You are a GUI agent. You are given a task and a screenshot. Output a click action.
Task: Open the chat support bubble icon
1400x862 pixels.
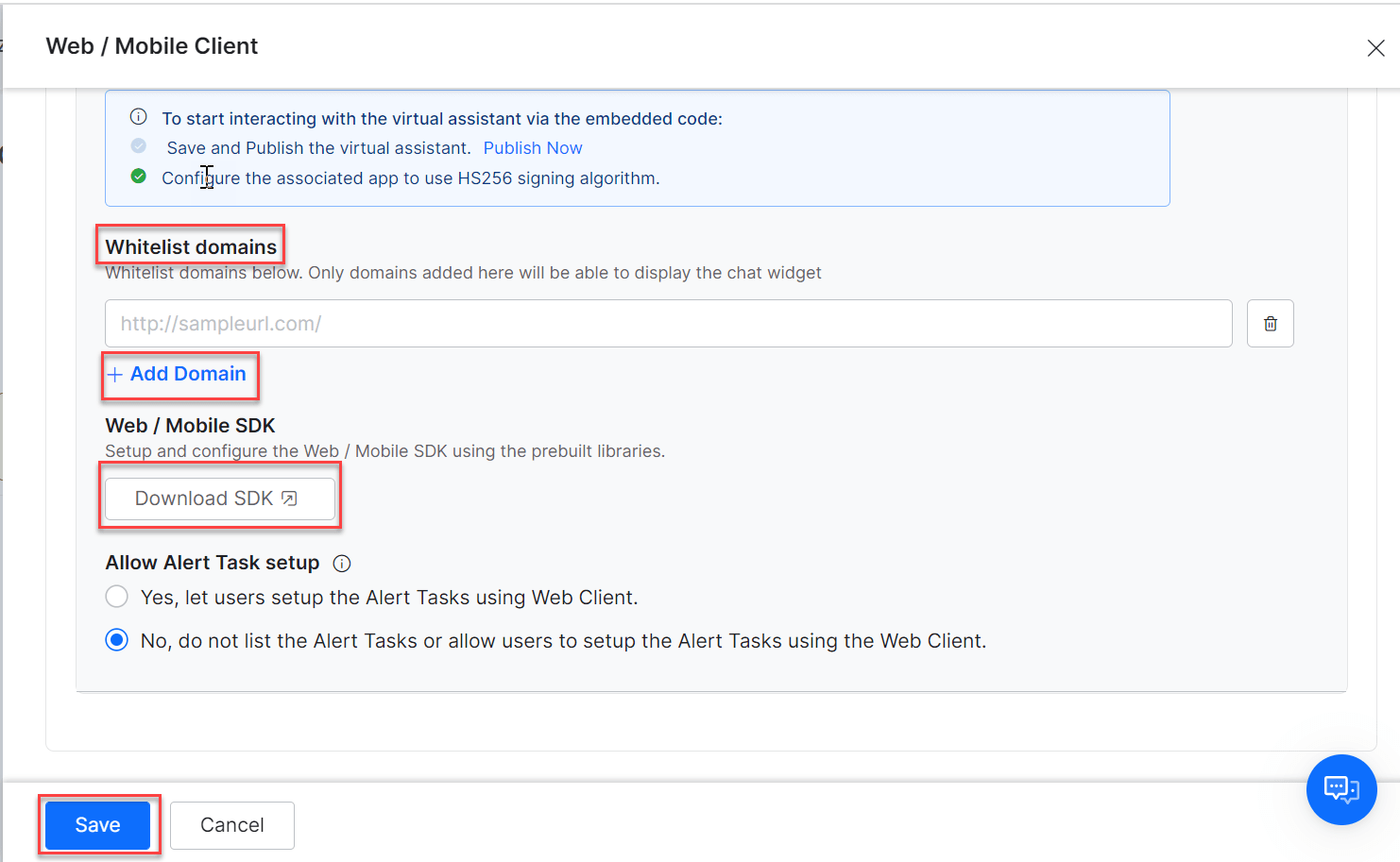[1341, 789]
